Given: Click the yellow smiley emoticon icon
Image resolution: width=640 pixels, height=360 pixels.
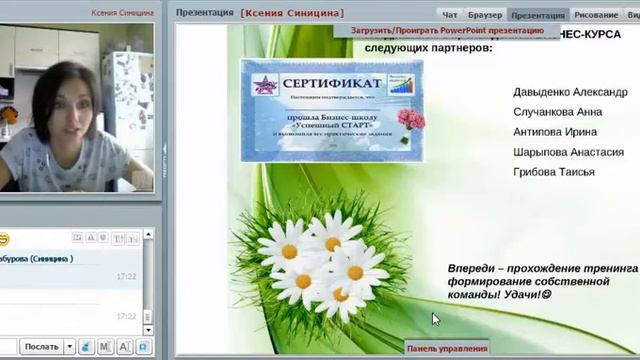Looking at the screenshot, I should coord(3,239).
